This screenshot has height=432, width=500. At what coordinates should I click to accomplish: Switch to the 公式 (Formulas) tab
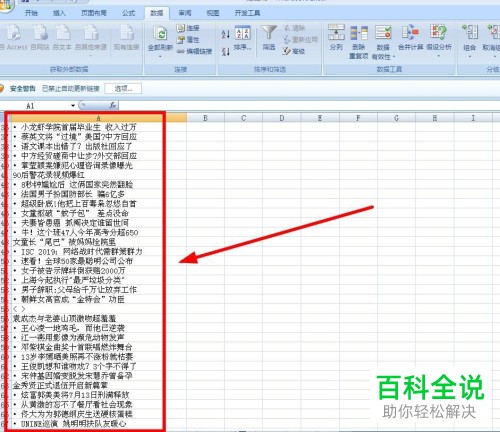[128, 13]
